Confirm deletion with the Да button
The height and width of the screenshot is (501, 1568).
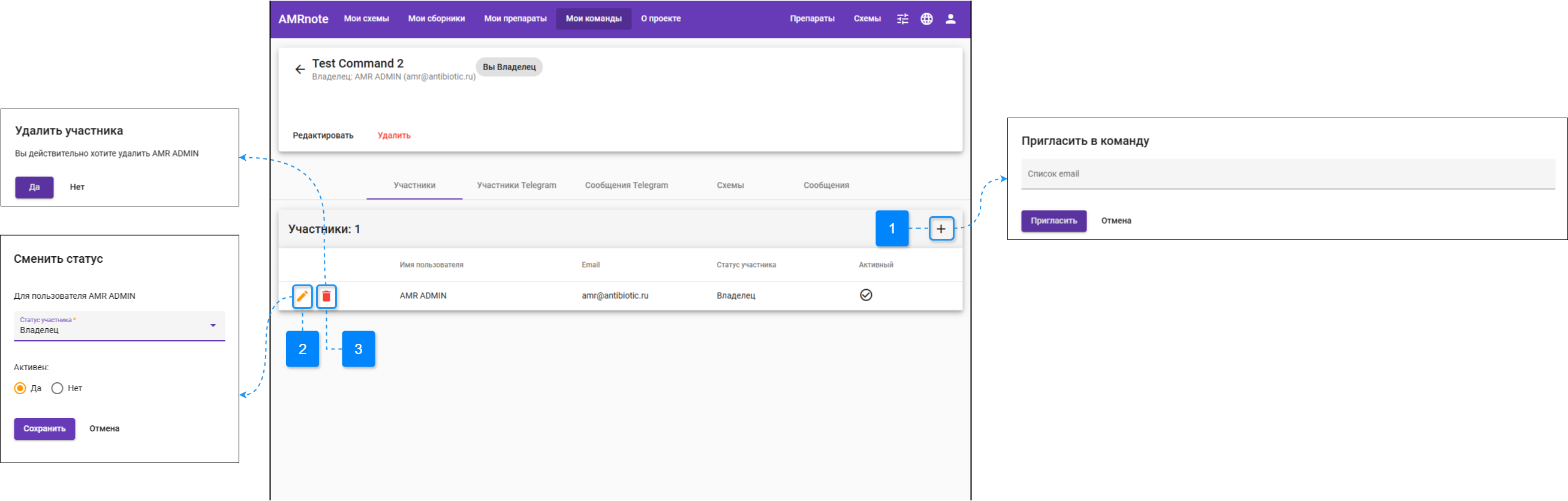click(34, 187)
